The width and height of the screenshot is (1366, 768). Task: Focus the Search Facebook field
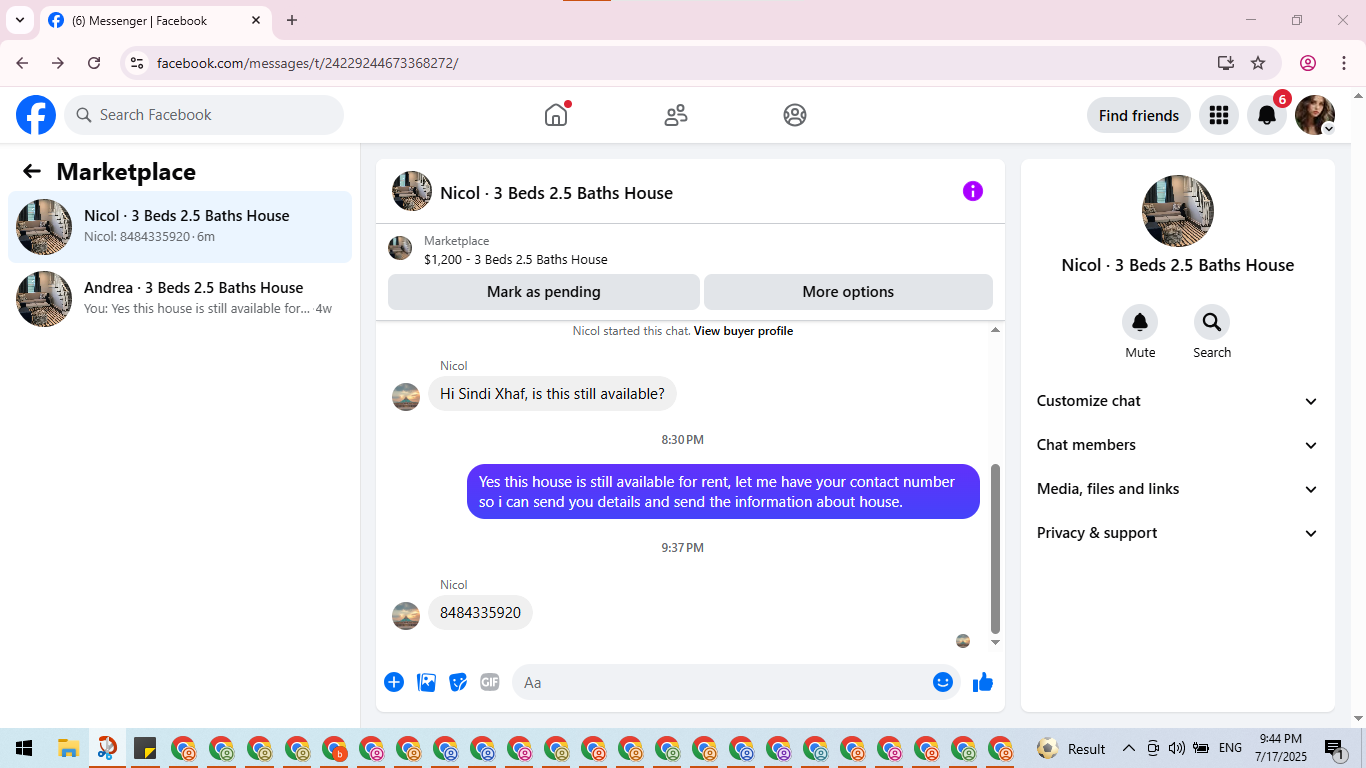click(204, 115)
